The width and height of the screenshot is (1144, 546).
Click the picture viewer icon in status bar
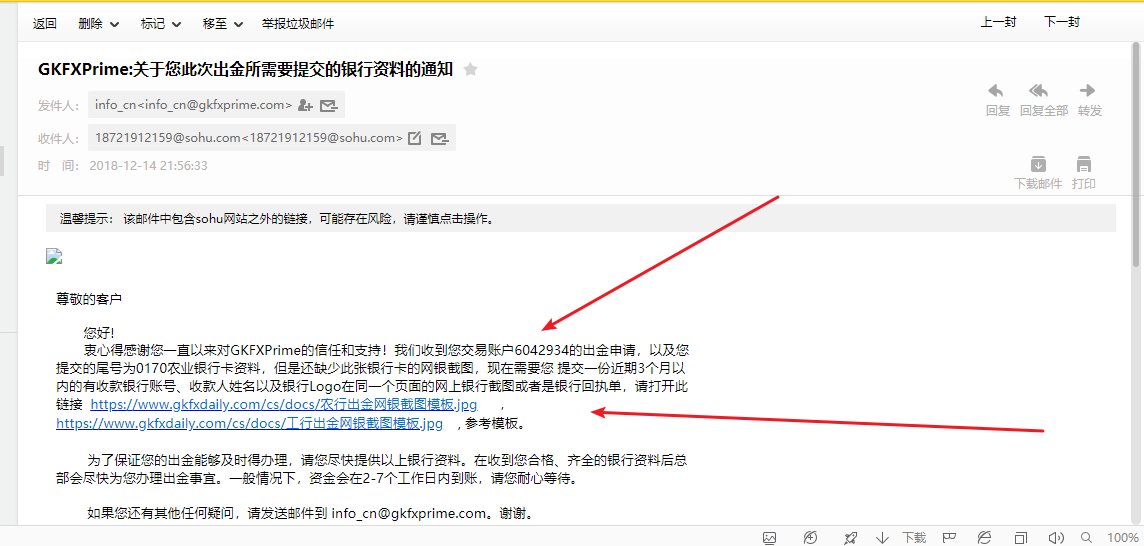[x=769, y=538]
